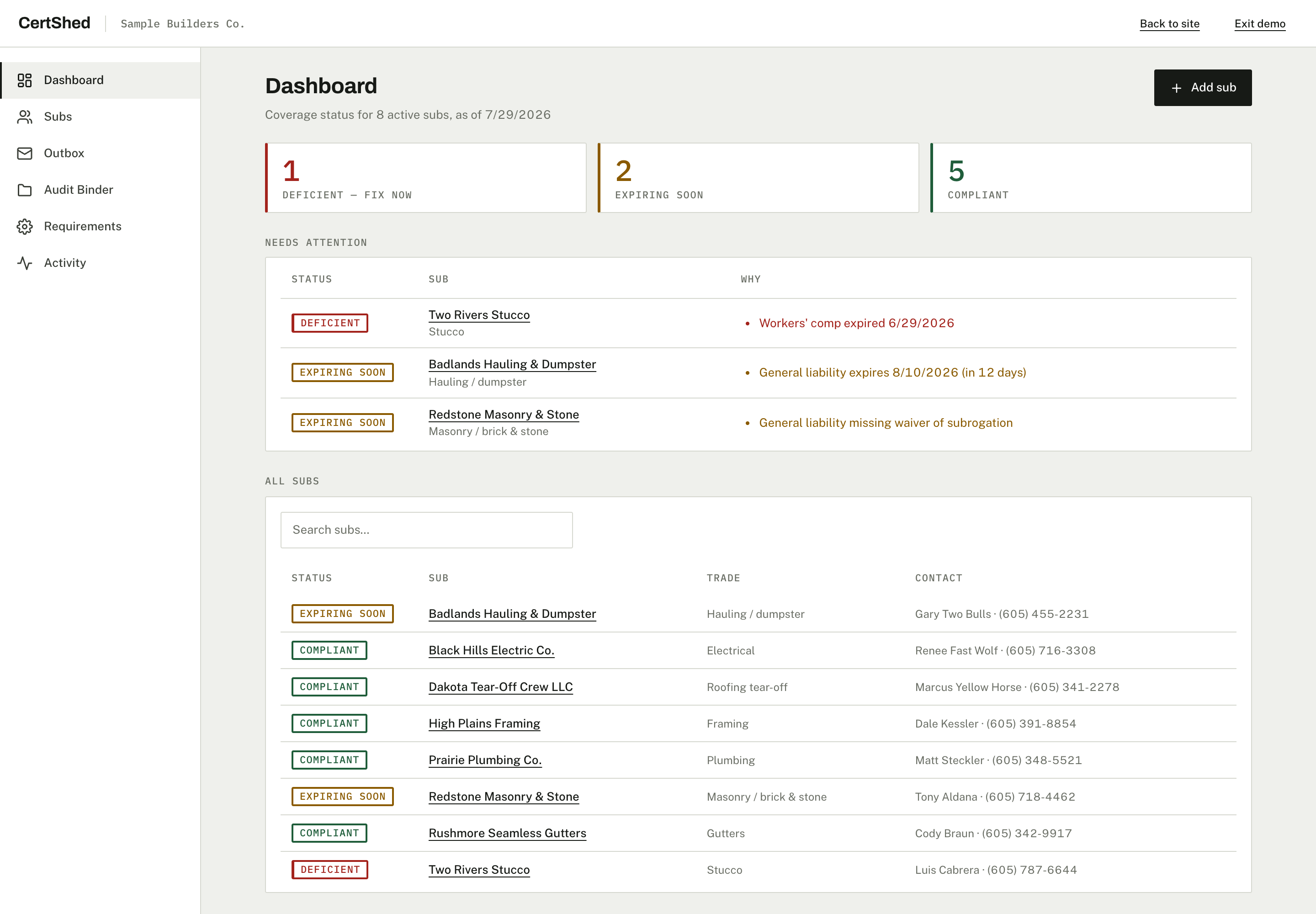
Task: Click the Deficient badge in Needs Attention
Action: (x=330, y=323)
